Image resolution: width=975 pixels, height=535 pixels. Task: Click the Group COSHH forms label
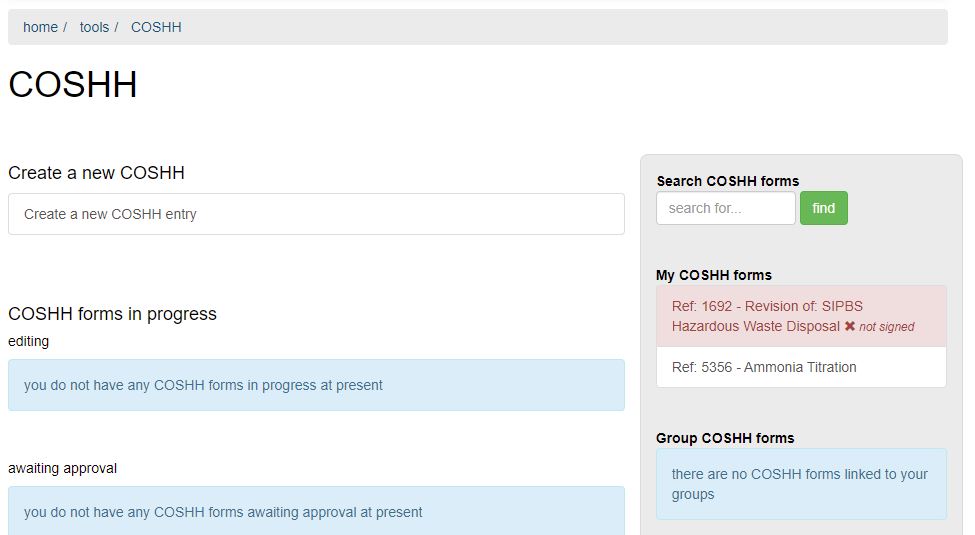coord(724,438)
